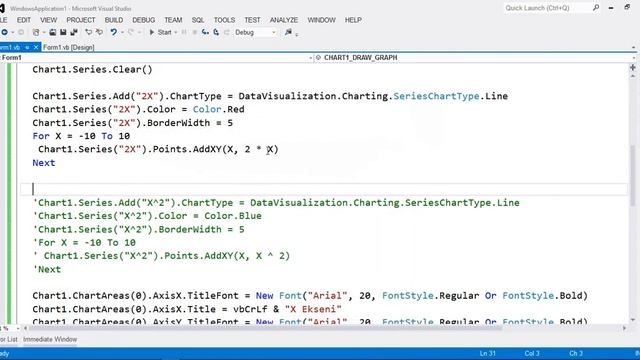Click the Undo arrow icon
The image size is (640, 360).
(x=113, y=32)
